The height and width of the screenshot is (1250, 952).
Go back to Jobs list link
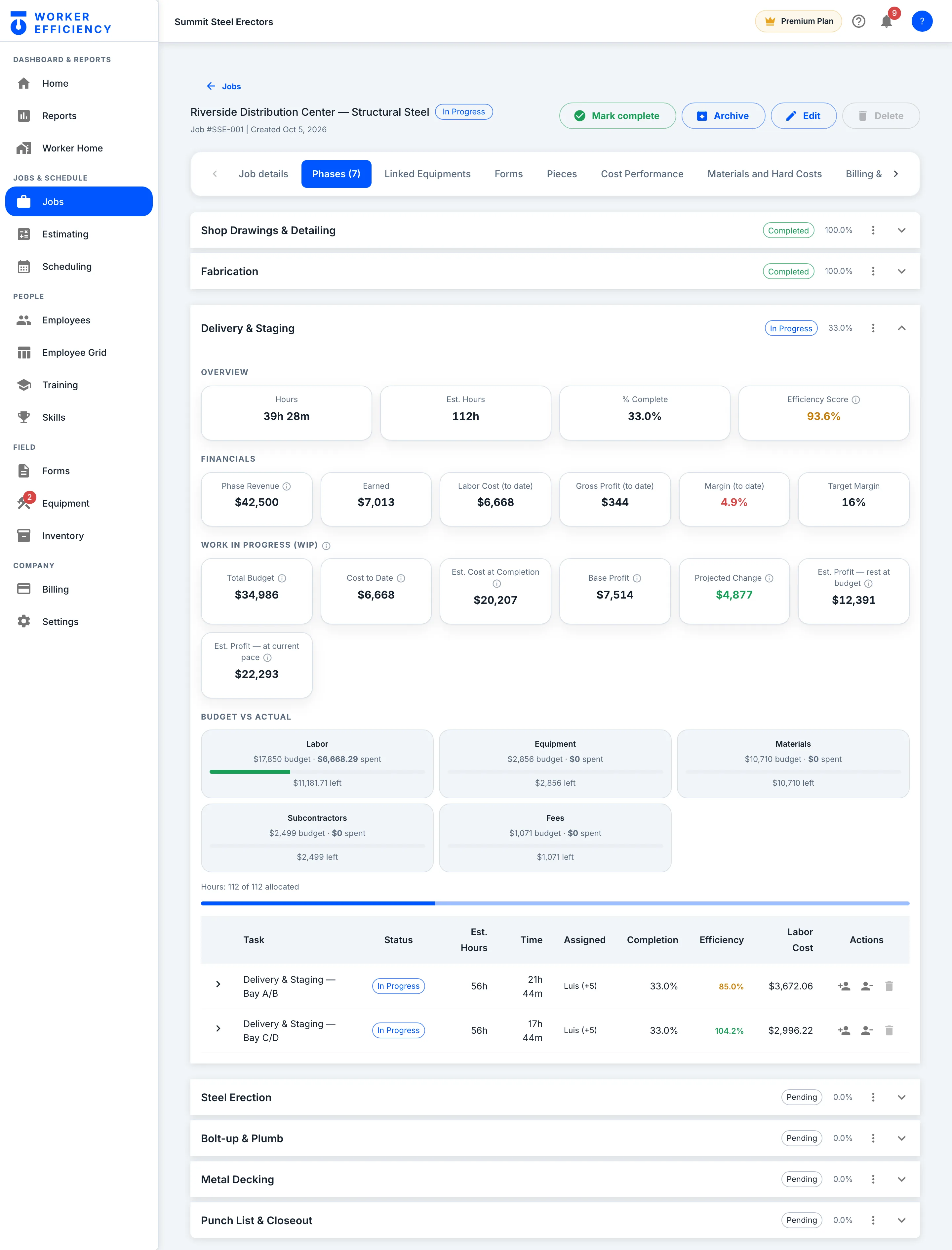224,86
